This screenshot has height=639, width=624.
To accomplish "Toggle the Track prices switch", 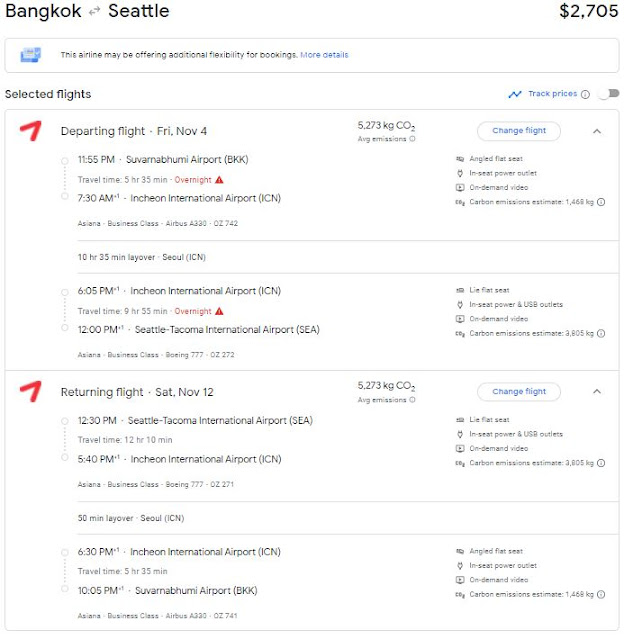I will pos(605,94).
